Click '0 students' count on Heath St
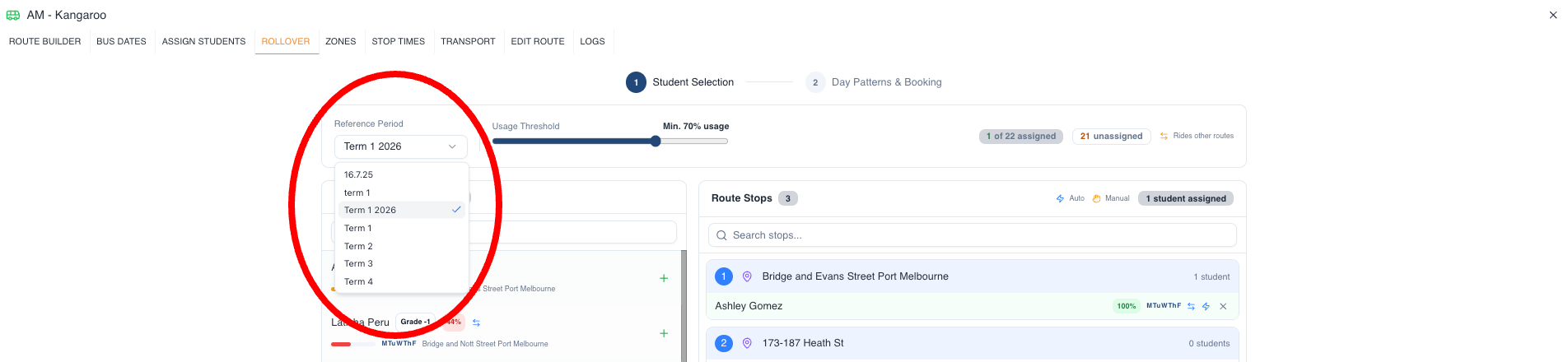 1209,343
